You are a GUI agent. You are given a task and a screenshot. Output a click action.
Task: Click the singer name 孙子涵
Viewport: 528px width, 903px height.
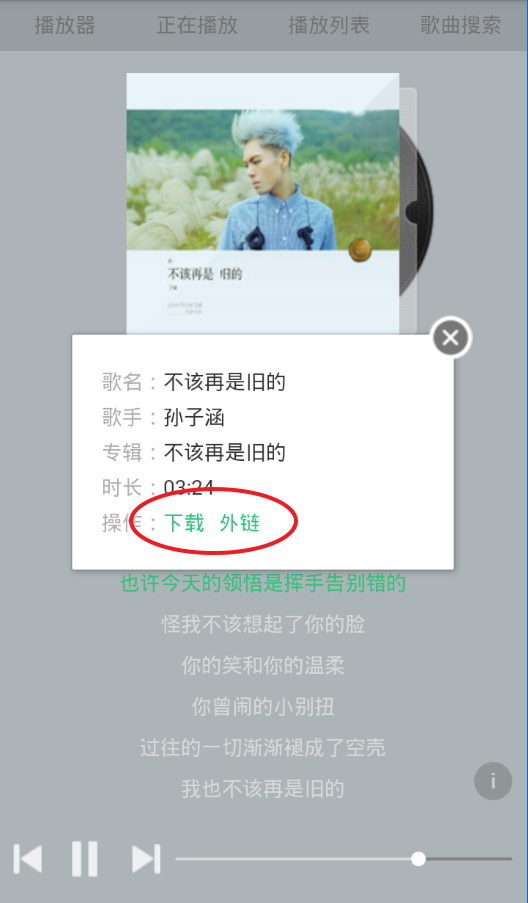pos(194,417)
